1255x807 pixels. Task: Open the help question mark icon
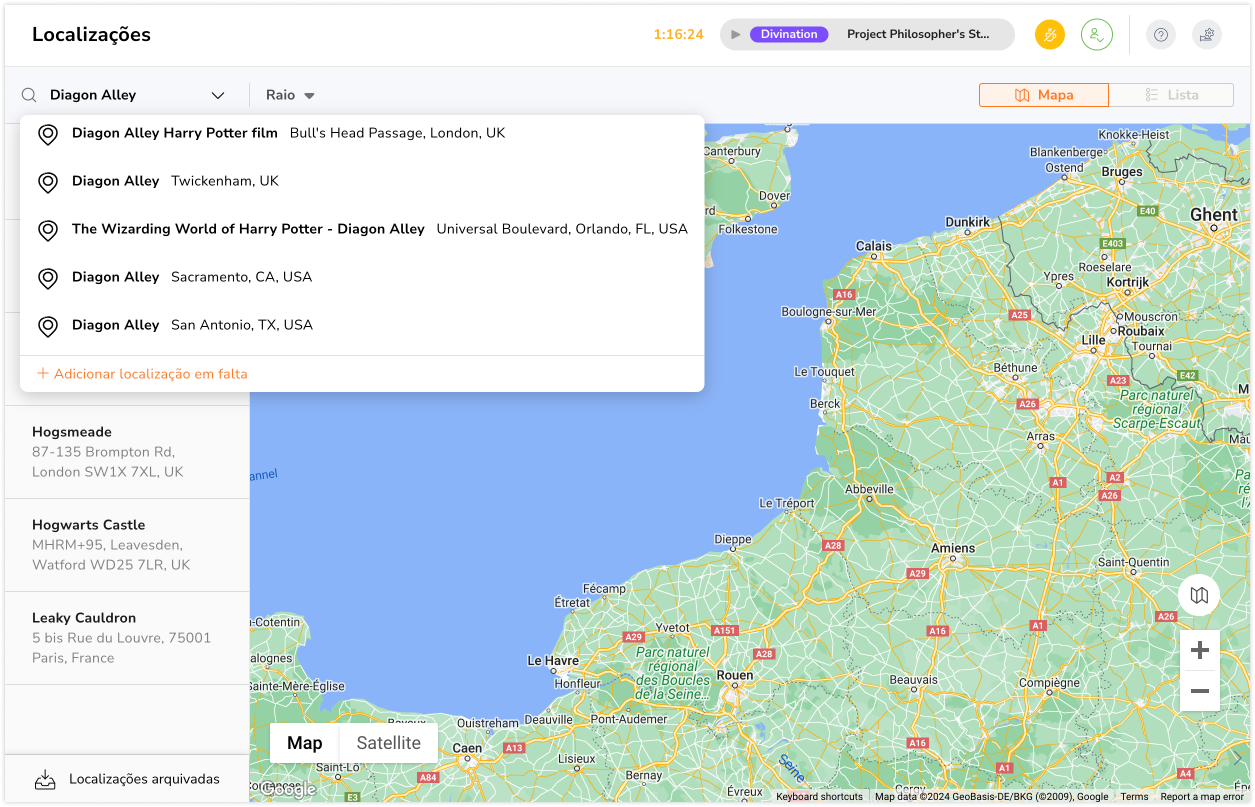click(1161, 35)
